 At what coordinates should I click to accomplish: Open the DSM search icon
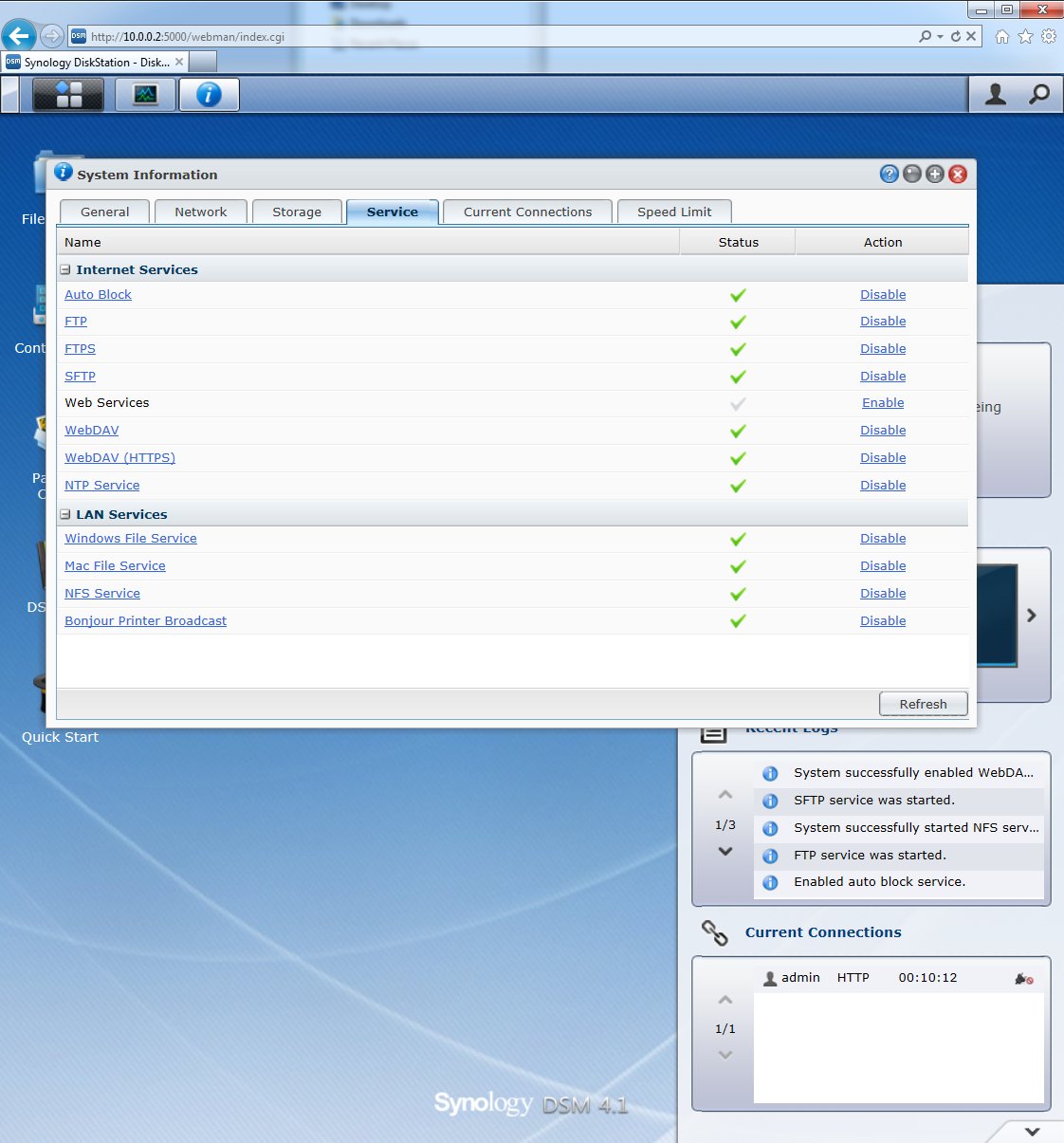click(x=1039, y=95)
